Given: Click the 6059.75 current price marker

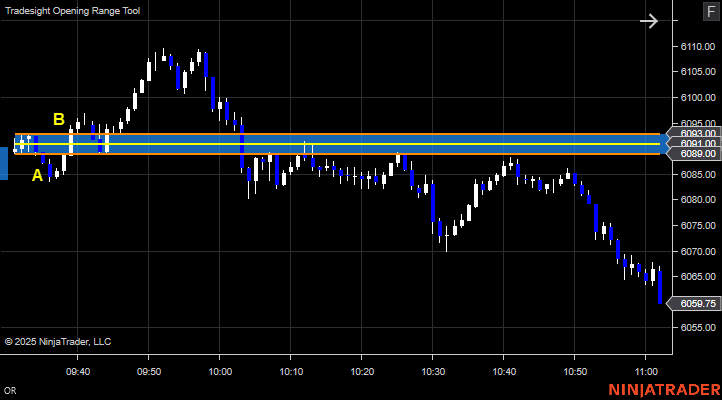Looking at the screenshot, I should 694,303.
